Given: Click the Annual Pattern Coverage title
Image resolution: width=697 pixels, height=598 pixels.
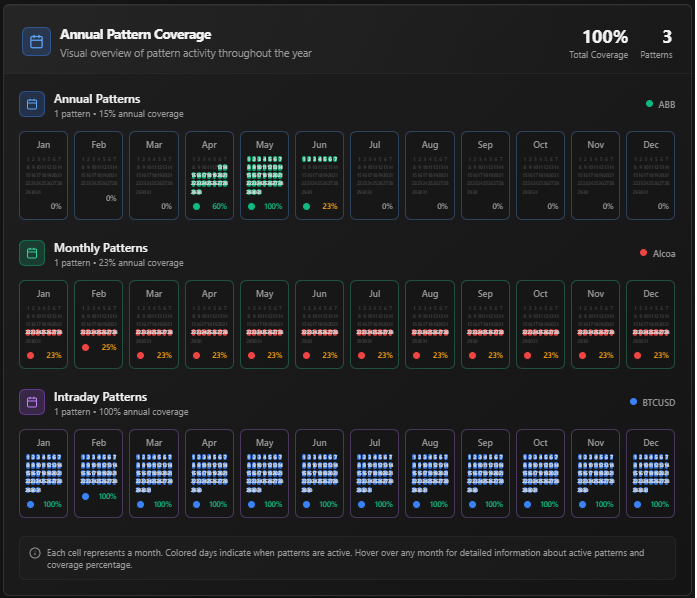Looking at the screenshot, I should tap(136, 34).
